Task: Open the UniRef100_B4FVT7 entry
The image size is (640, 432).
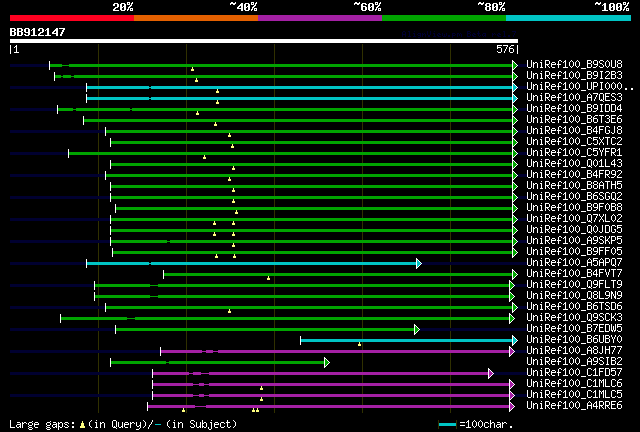Action: [574, 274]
